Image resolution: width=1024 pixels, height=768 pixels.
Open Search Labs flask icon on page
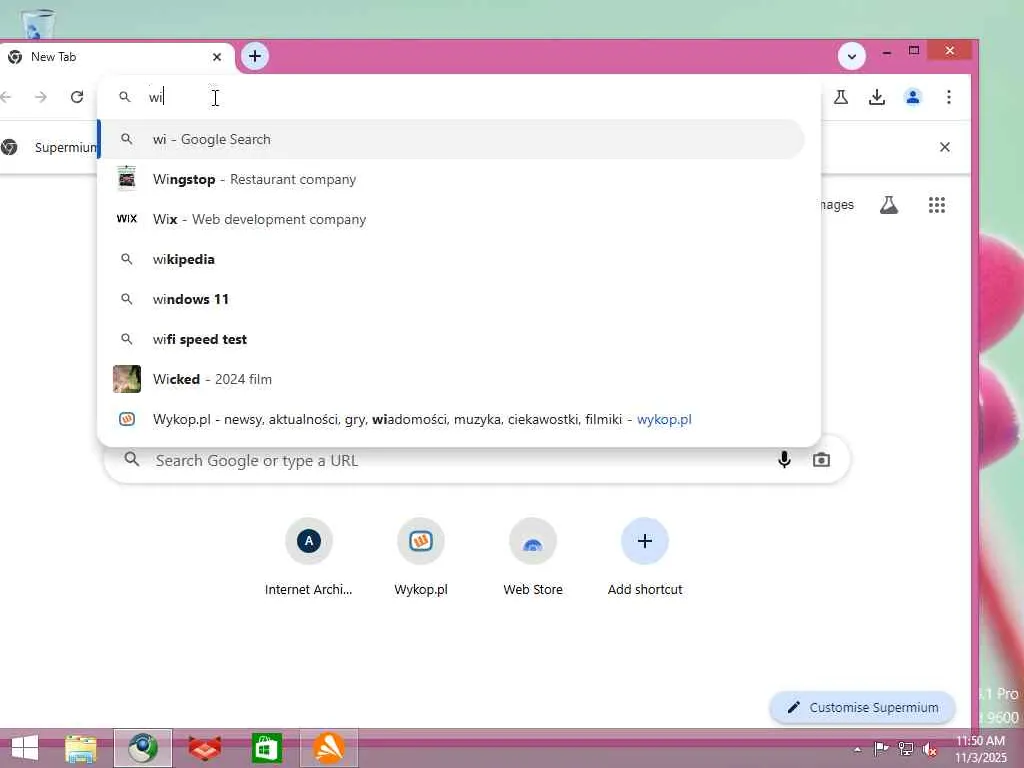point(888,205)
